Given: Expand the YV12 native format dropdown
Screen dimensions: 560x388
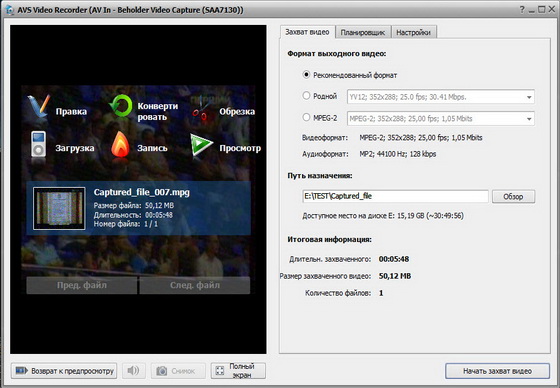Looking at the screenshot, I should [x=441, y=97].
